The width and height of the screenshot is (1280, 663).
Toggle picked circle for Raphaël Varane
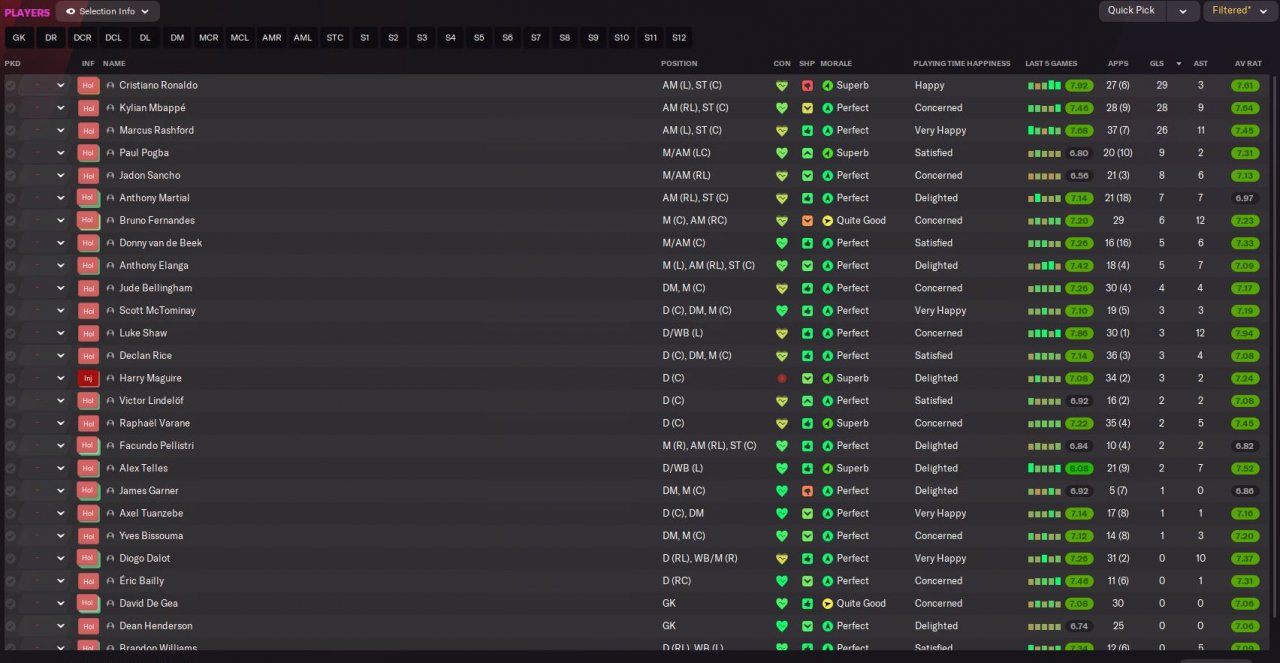pyautogui.click(x=11, y=424)
